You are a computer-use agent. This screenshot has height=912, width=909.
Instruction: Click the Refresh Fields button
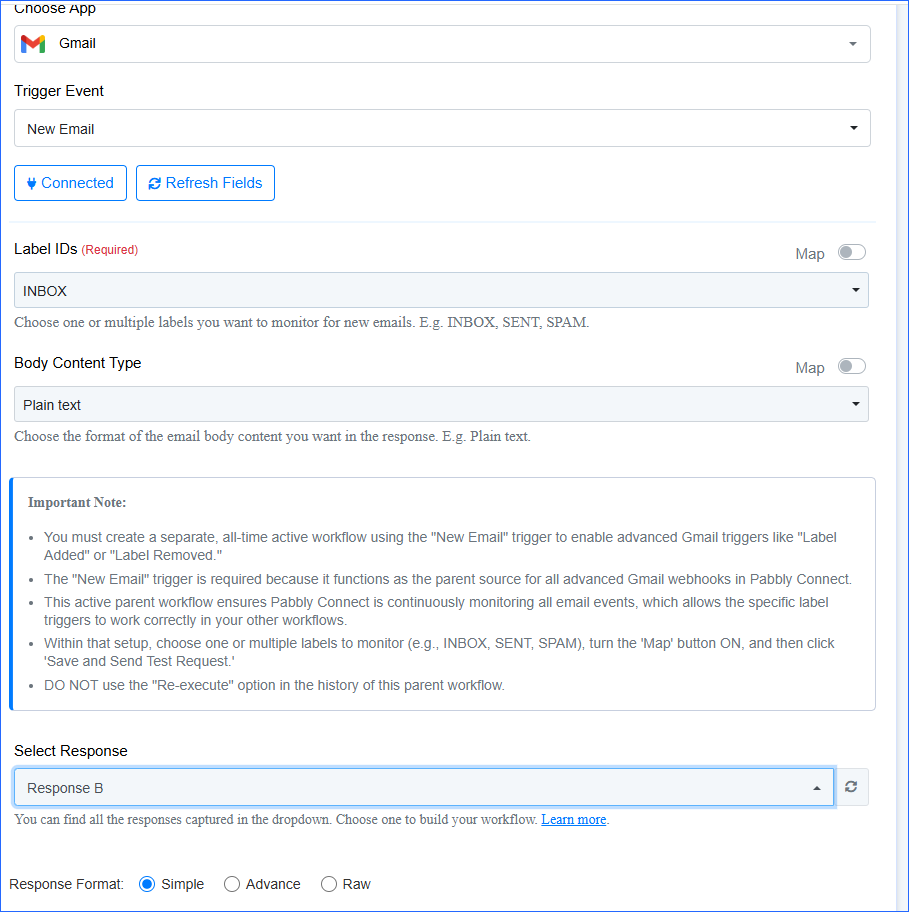[x=205, y=183]
